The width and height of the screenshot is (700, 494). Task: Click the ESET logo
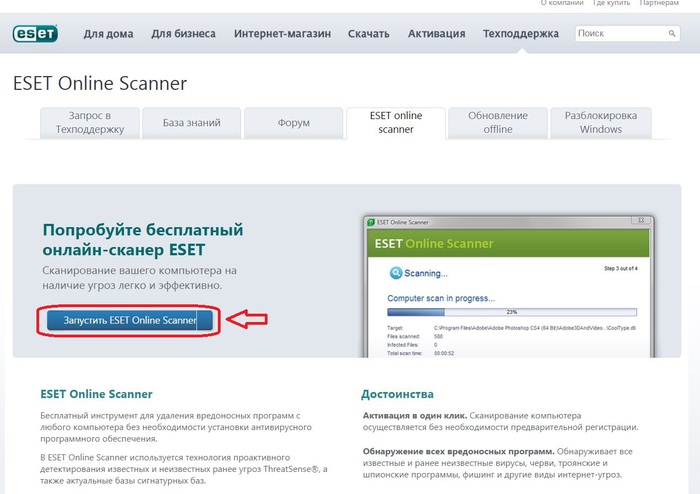click(35, 33)
